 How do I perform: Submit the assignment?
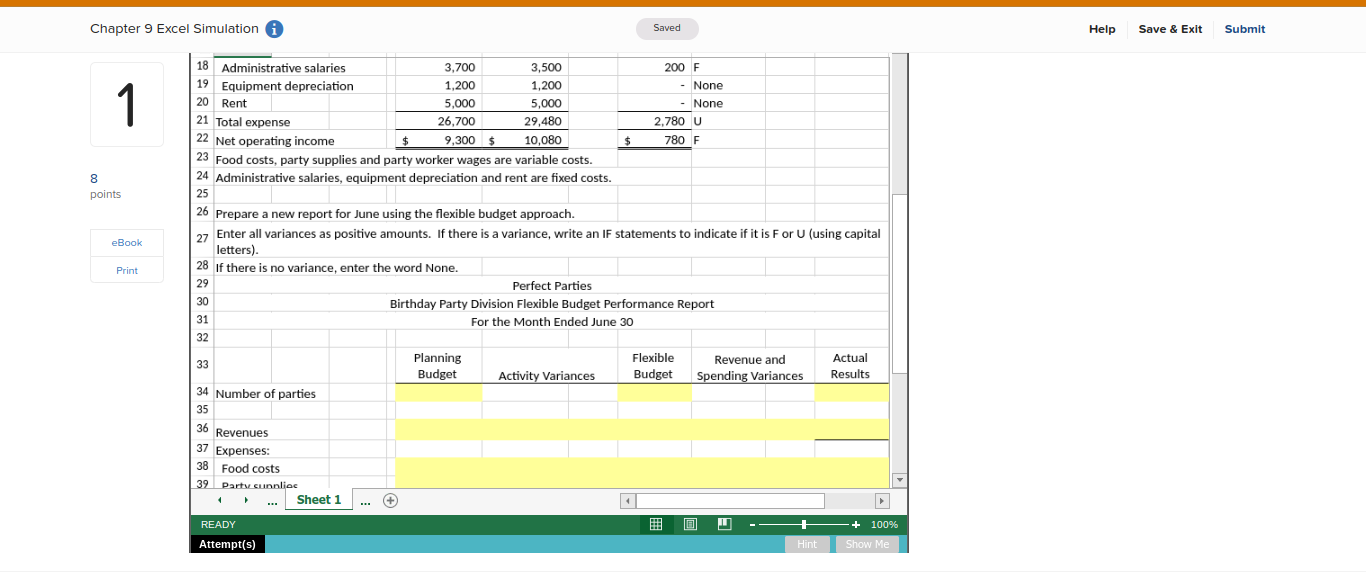coord(1245,29)
